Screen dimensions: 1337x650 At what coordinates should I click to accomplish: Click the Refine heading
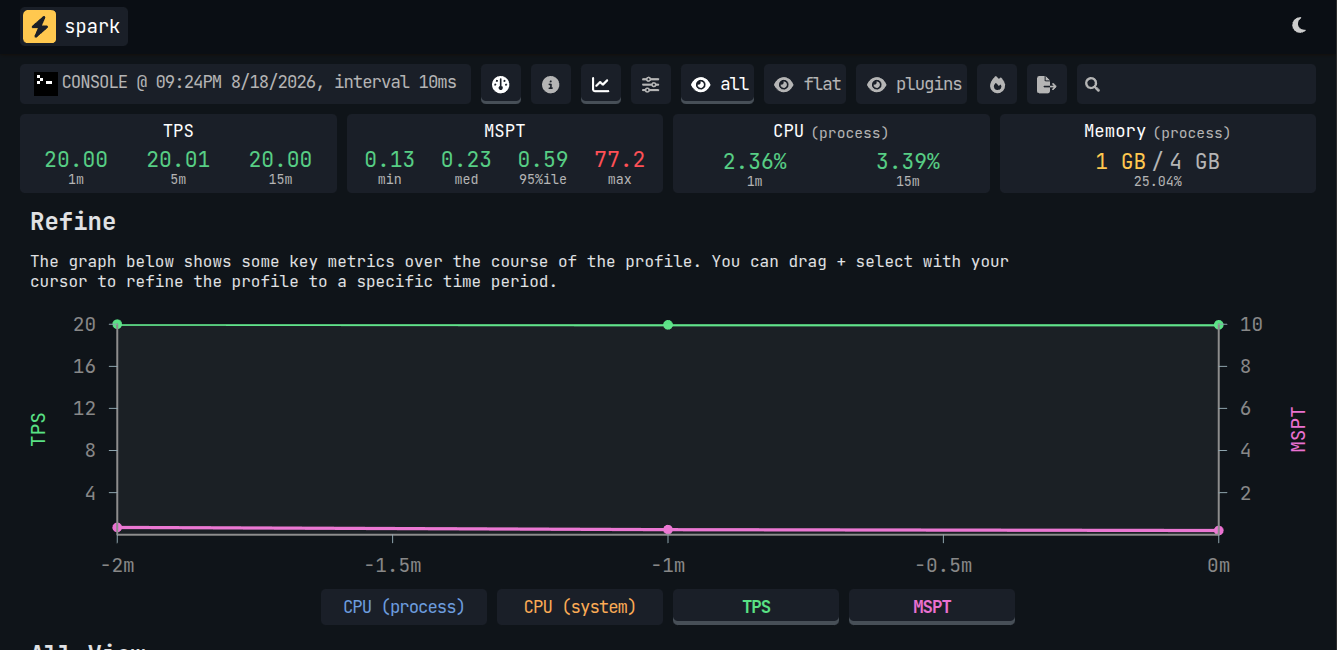(x=73, y=222)
